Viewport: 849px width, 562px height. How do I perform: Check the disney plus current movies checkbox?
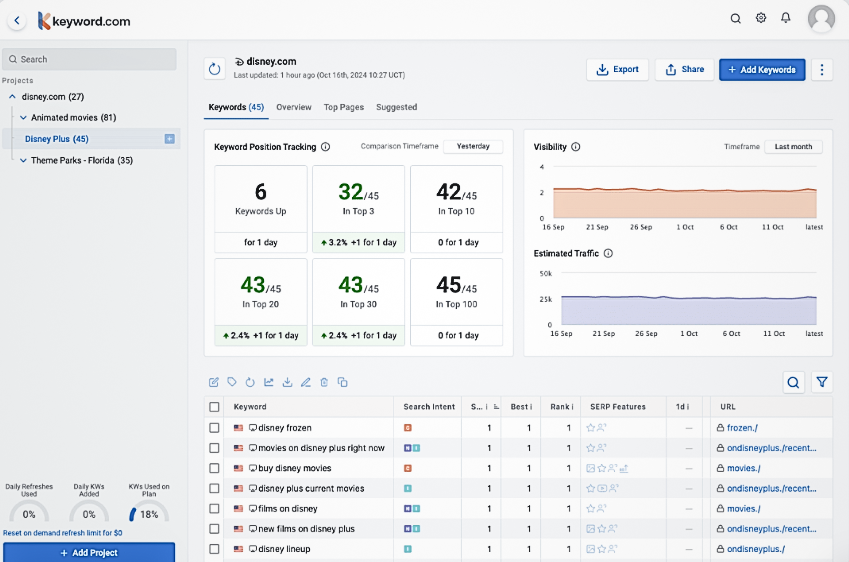point(214,488)
